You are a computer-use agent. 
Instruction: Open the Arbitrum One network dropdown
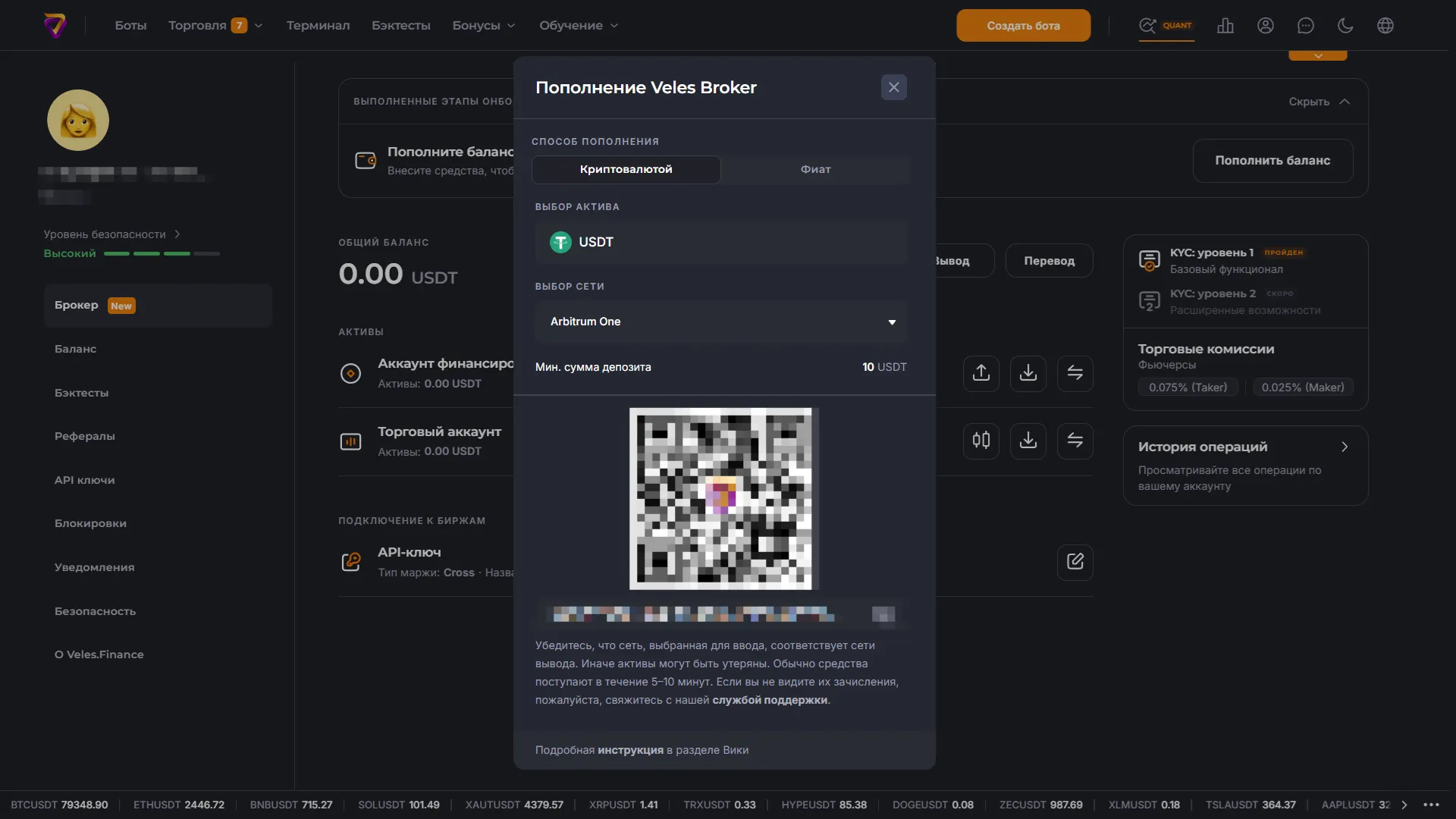point(721,322)
